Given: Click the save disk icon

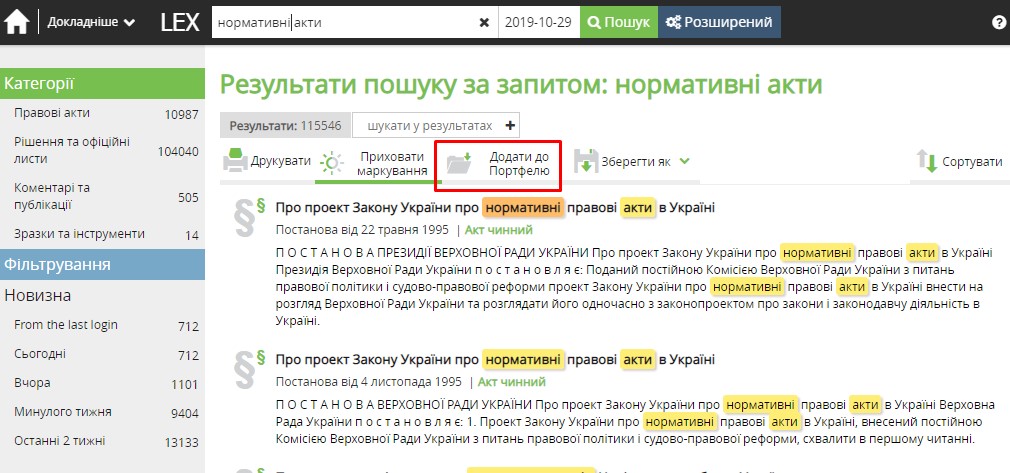Looking at the screenshot, I should (x=585, y=162).
